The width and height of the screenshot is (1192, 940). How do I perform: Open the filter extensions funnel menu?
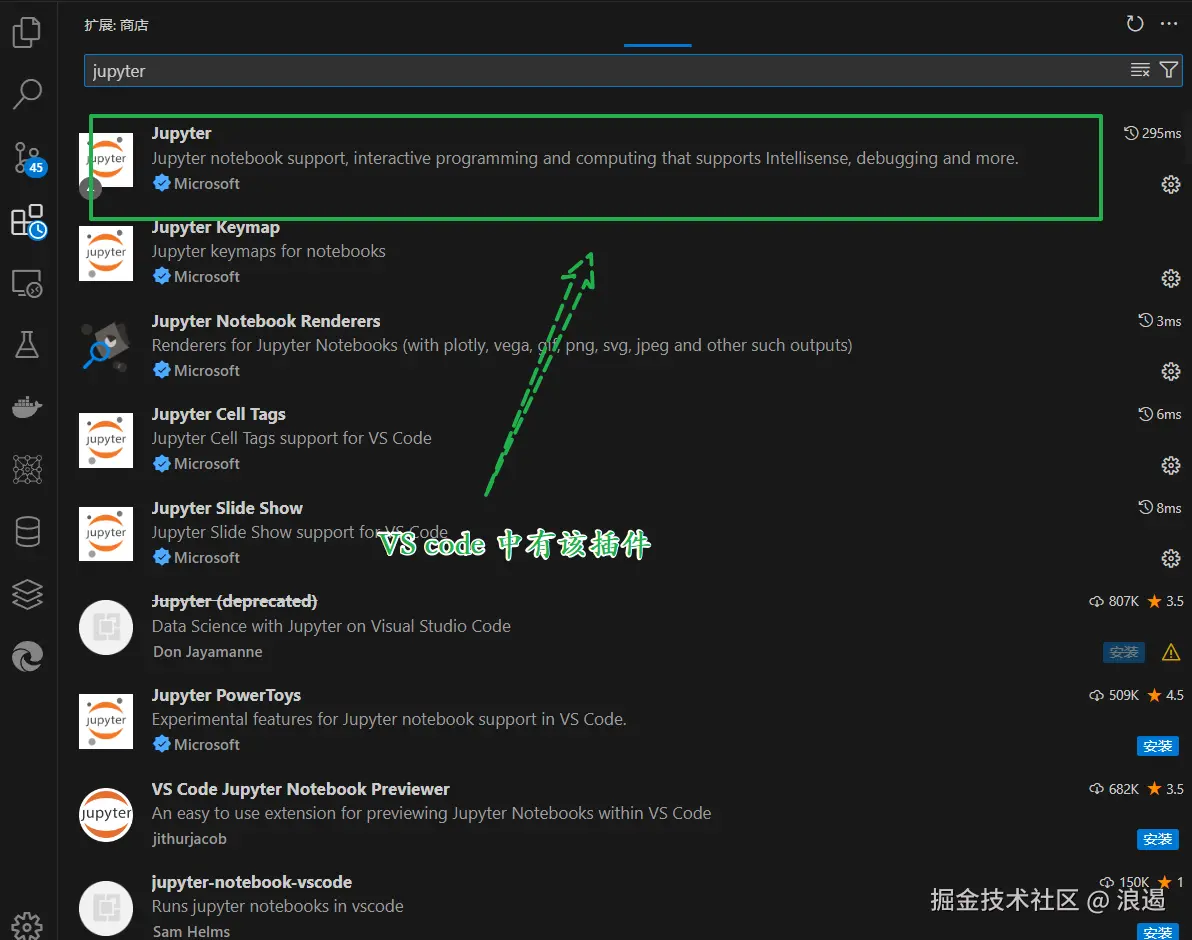[x=1168, y=70]
